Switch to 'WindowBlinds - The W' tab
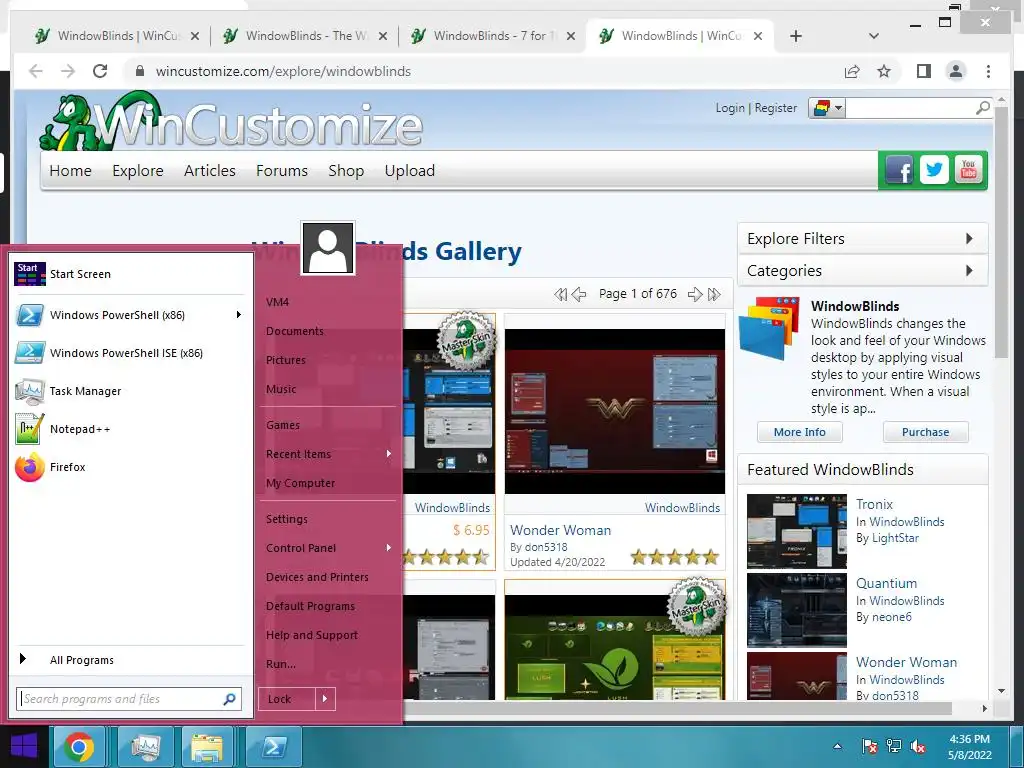 [x=304, y=36]
